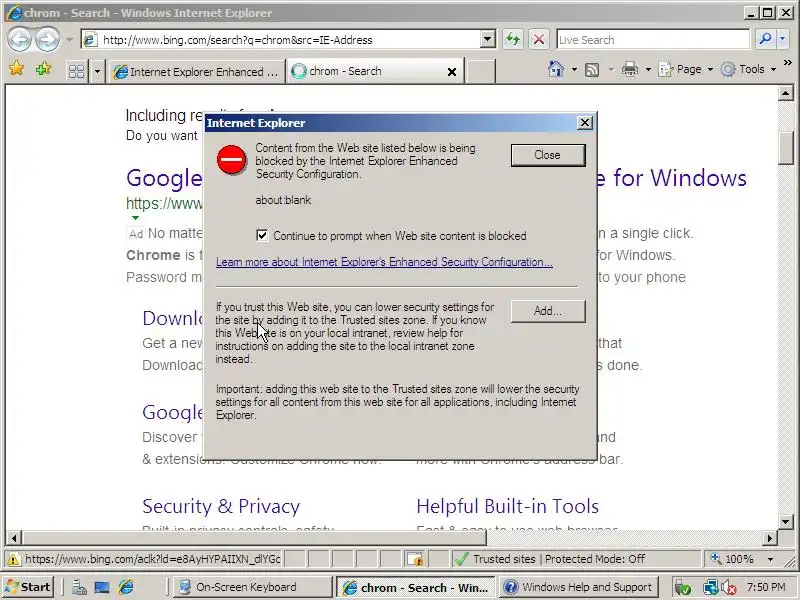Open recent pages dropdown beside Forward
Image resolution: width=800 pixels, height=600 pixels.
69,39
